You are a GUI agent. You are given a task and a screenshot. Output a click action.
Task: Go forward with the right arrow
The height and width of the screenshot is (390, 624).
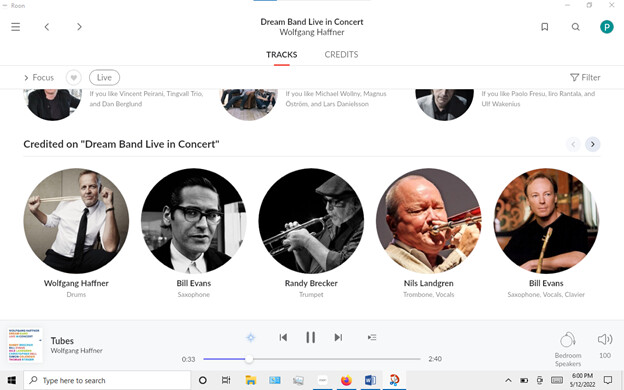79,27
